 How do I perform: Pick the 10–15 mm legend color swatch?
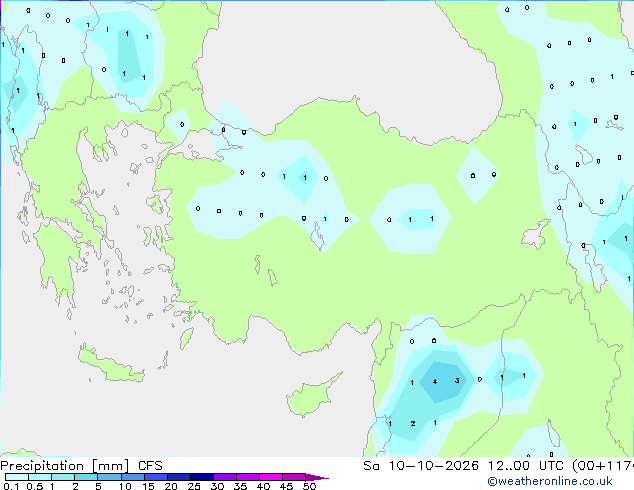pos(132,477)
